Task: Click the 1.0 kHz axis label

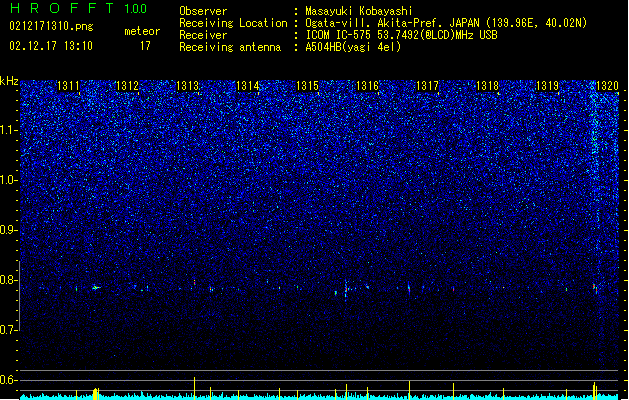Action: coord(9,180)
